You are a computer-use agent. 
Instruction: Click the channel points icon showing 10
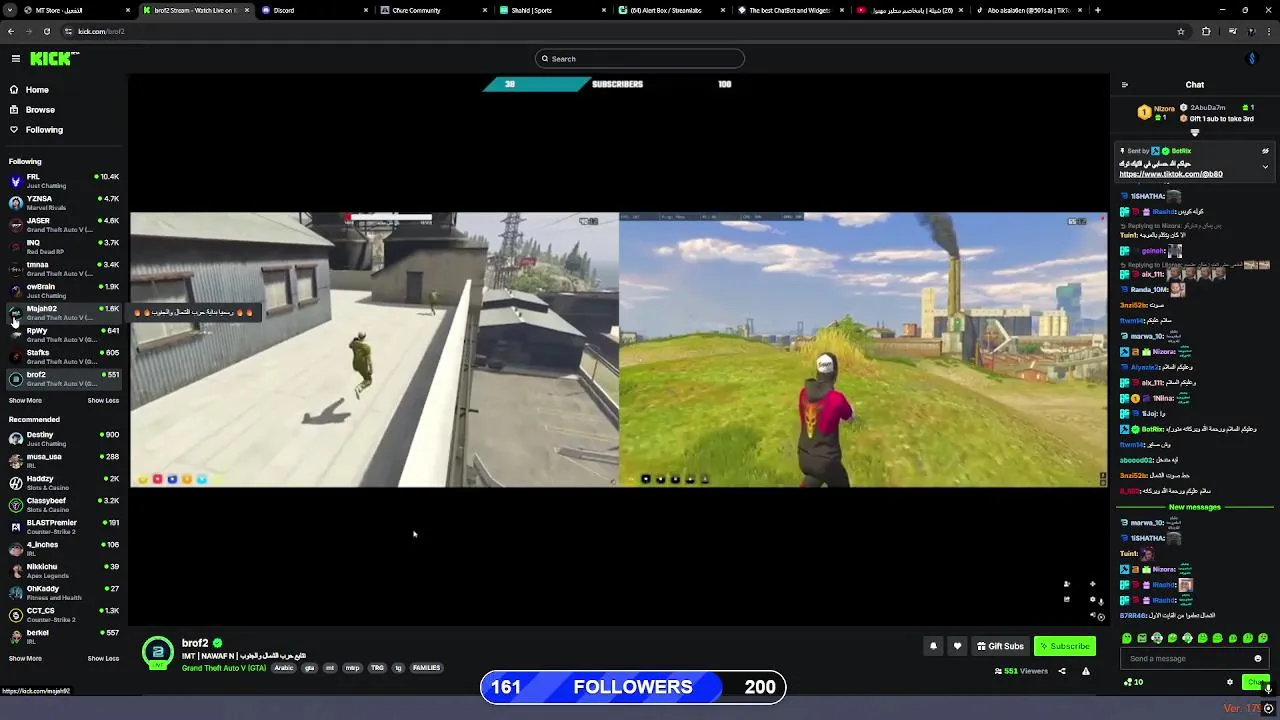[1133, 682]
